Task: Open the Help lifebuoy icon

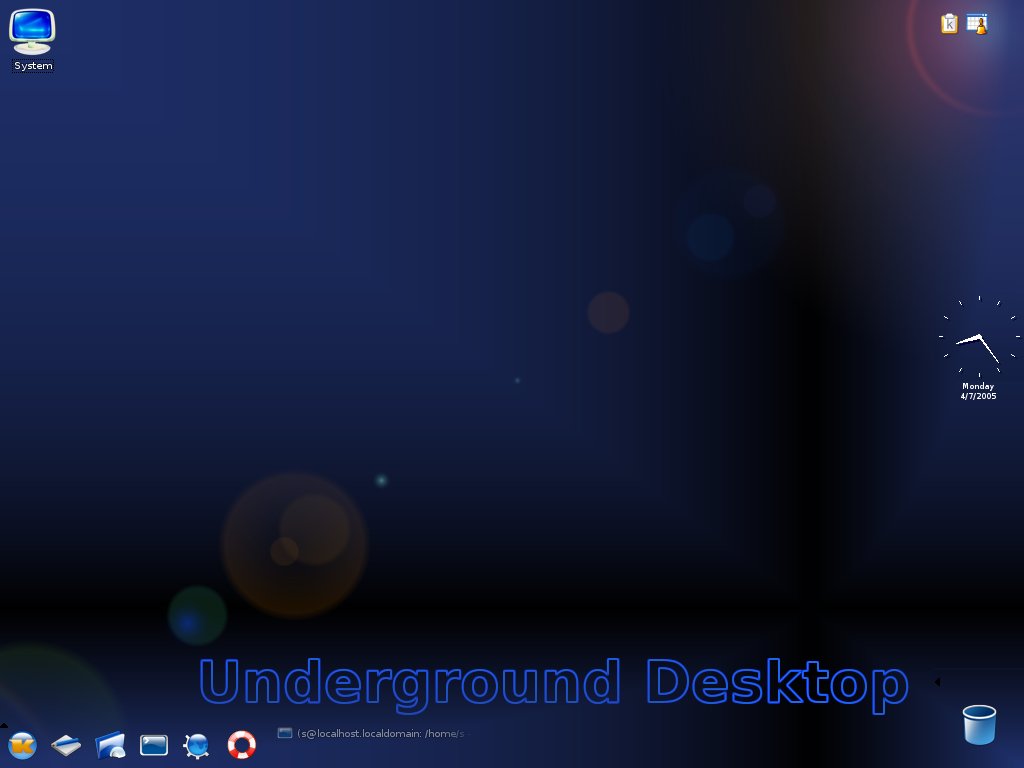Action: click(x=242, y=744)
